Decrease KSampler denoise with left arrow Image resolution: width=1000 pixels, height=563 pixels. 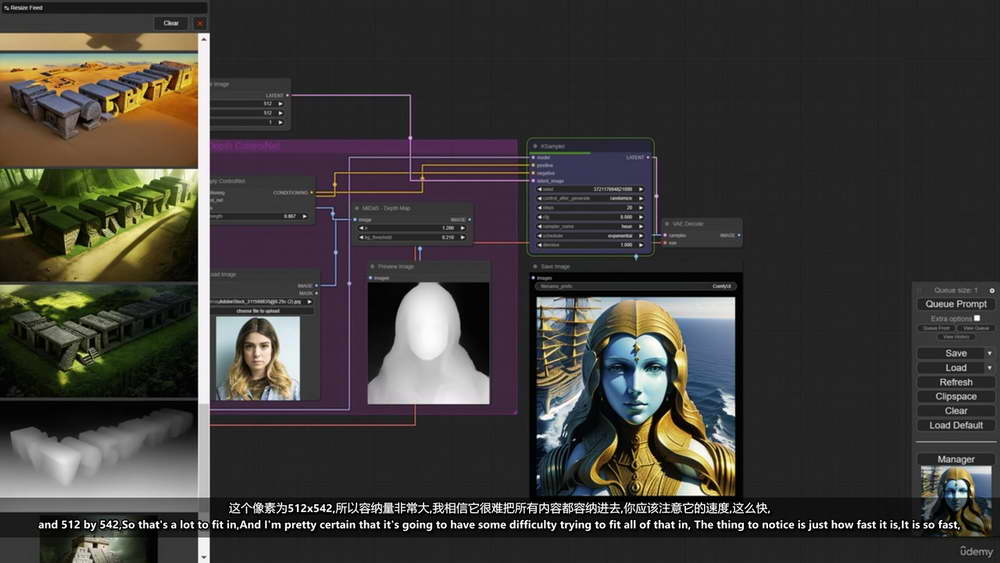click(x=540, y=245)
